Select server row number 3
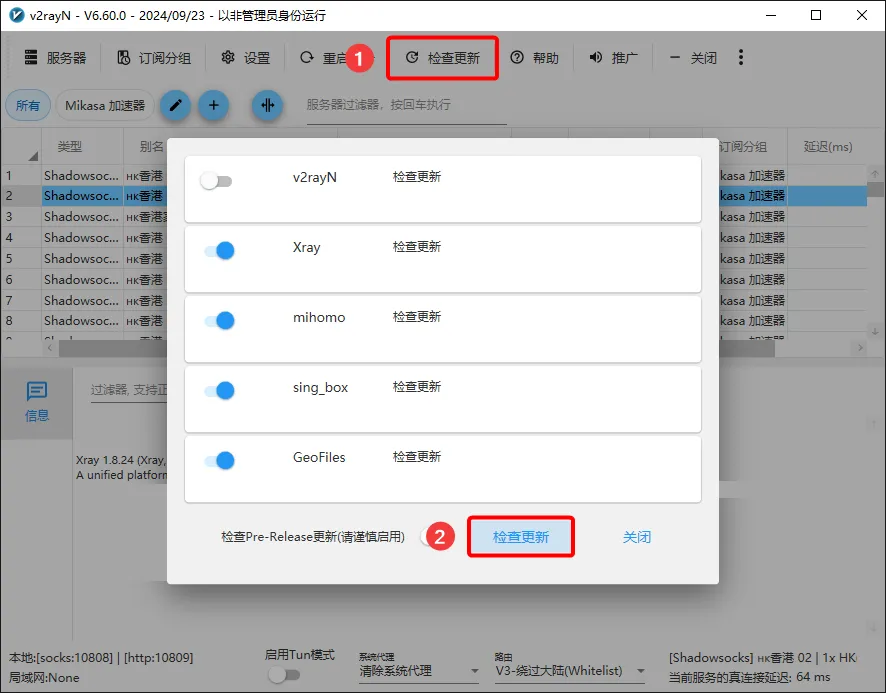Screen dimensions: 886x693 pos(9,216)
